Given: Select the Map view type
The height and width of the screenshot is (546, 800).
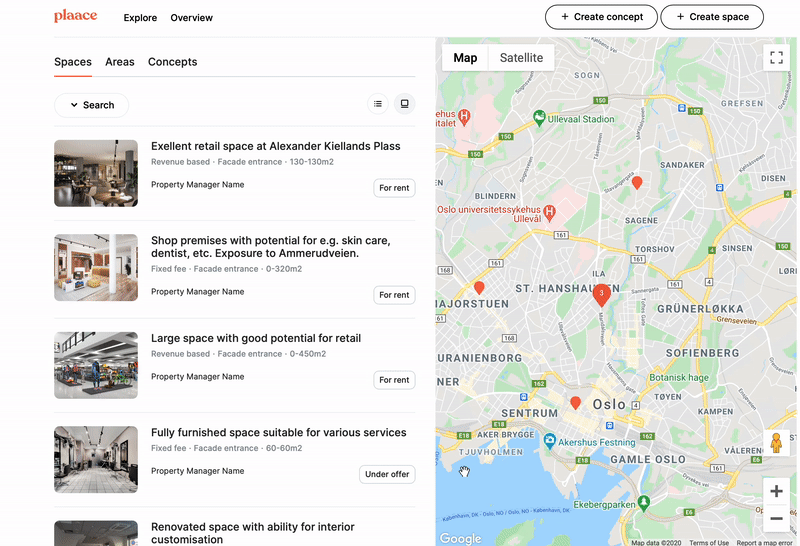Looking at the screenshot, I should pos(465,58).
